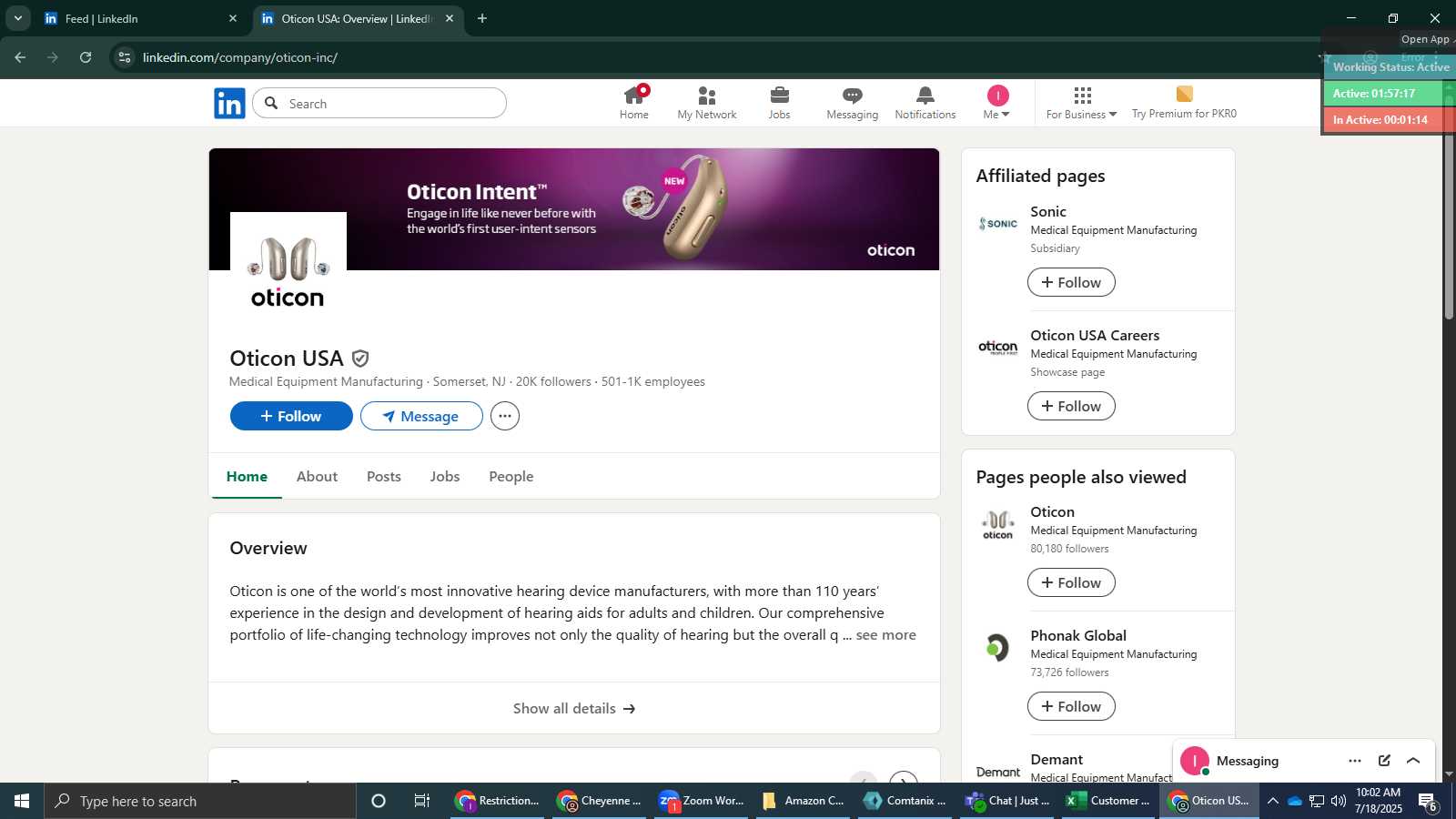Open Messaging in top navigation
This screenshot has width=1456, height=819.
click(853, 103)
